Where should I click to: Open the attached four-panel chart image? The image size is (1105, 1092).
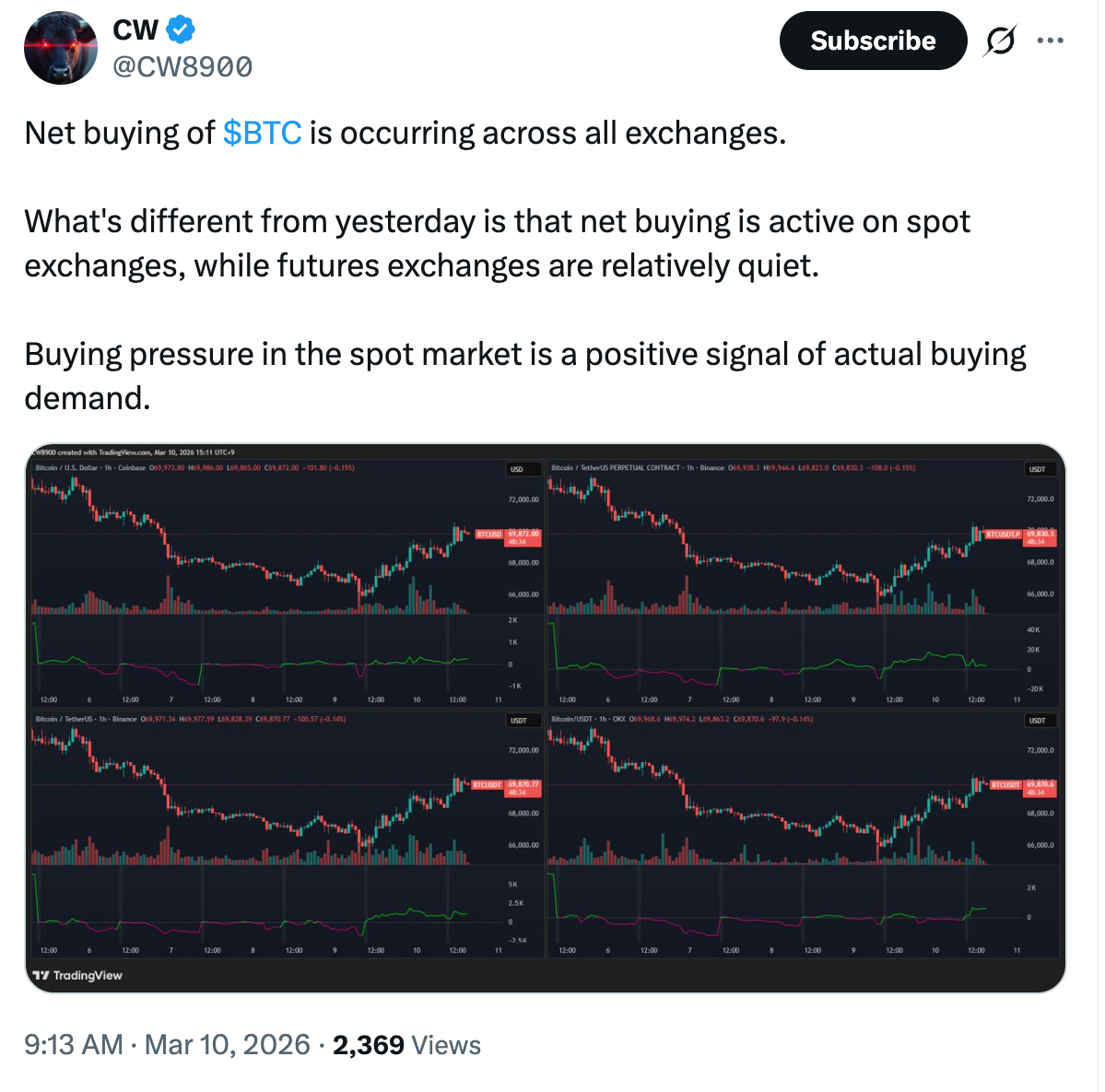553,714
